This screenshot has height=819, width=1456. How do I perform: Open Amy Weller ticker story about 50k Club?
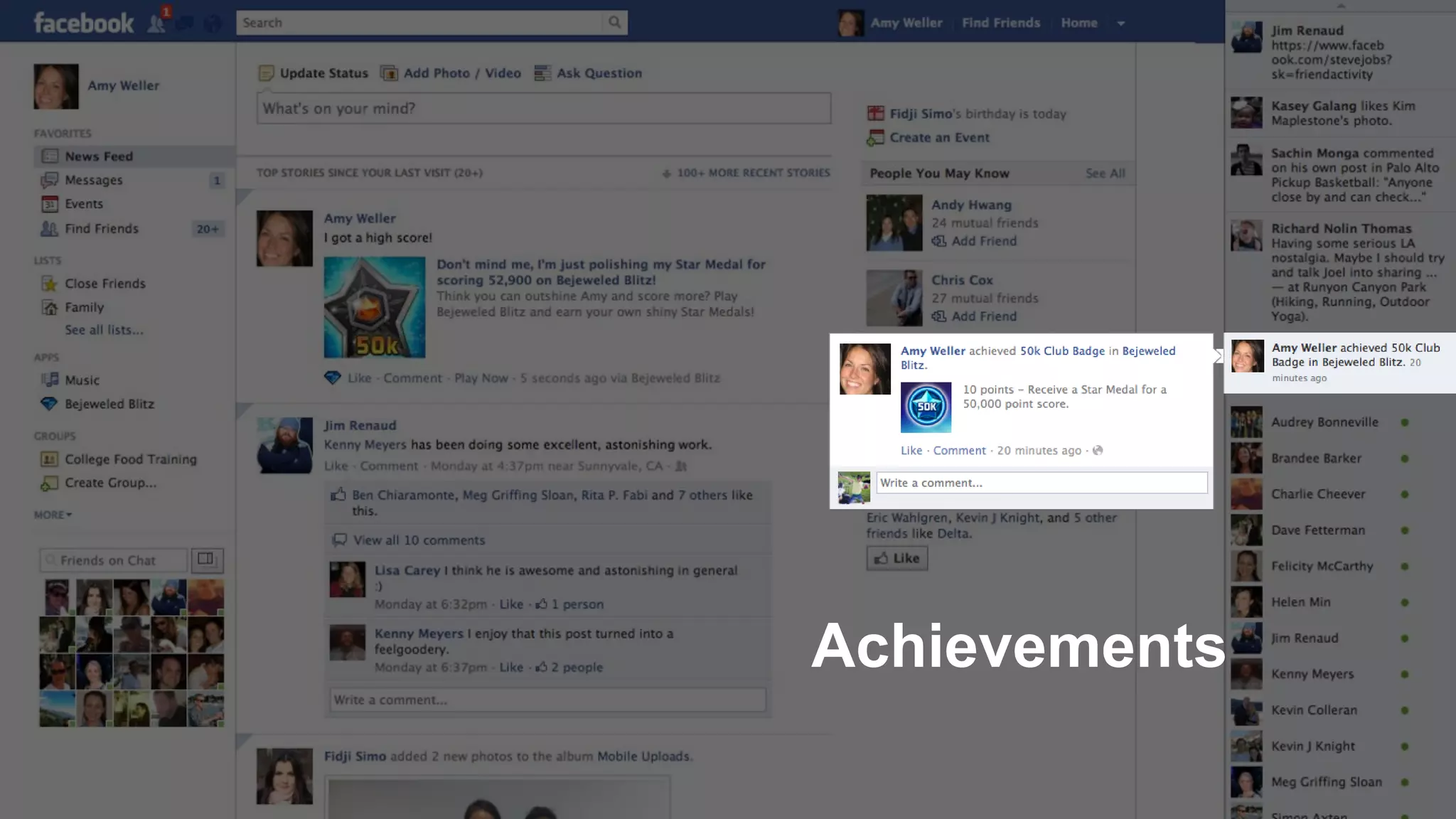[x=1340, y=363]
